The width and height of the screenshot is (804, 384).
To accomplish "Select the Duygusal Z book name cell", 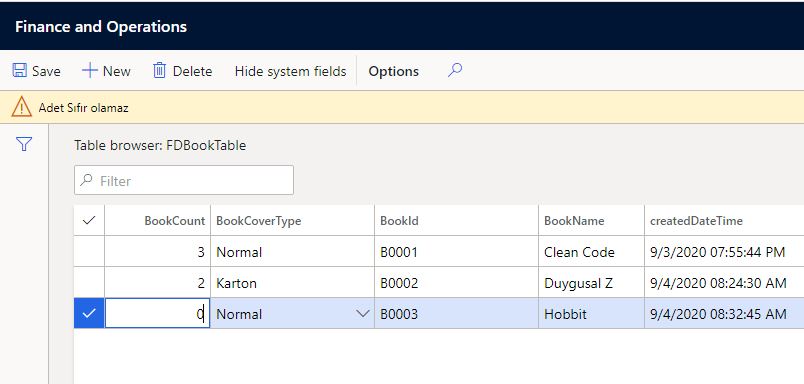I will point(591,282).
